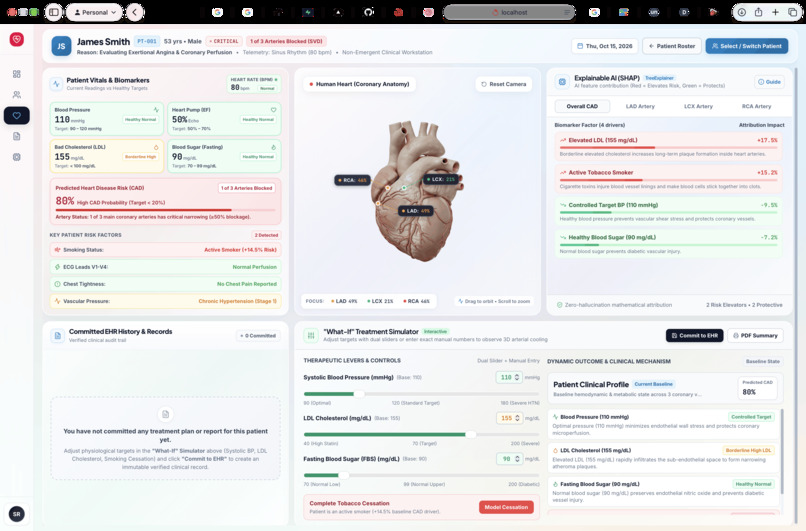Image resolution: width=806 pixels, height=531 pixels.
Task: Click the droplet icon on Bad Cholesterol card
Action: coord(156,148)
